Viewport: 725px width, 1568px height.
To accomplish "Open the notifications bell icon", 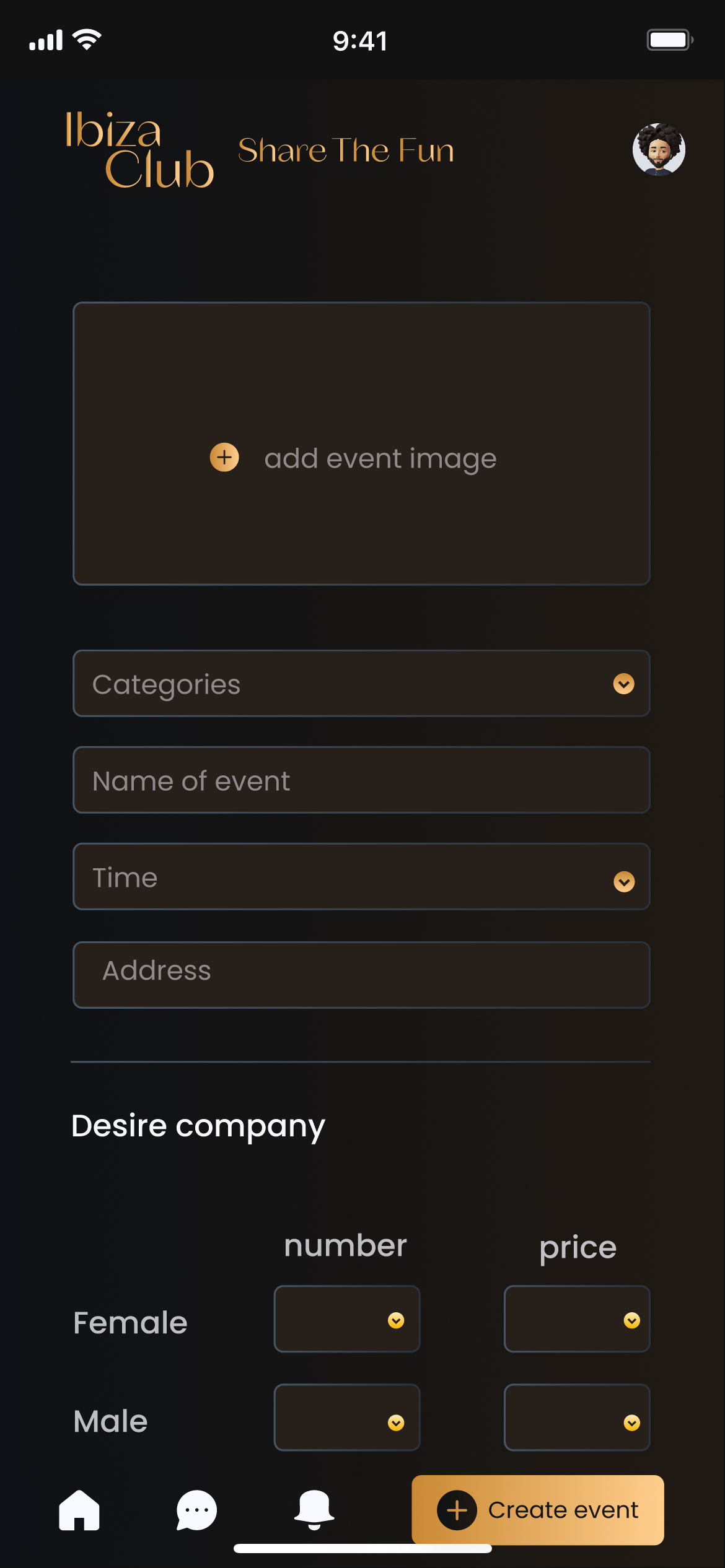I will tap(314, 1510).
